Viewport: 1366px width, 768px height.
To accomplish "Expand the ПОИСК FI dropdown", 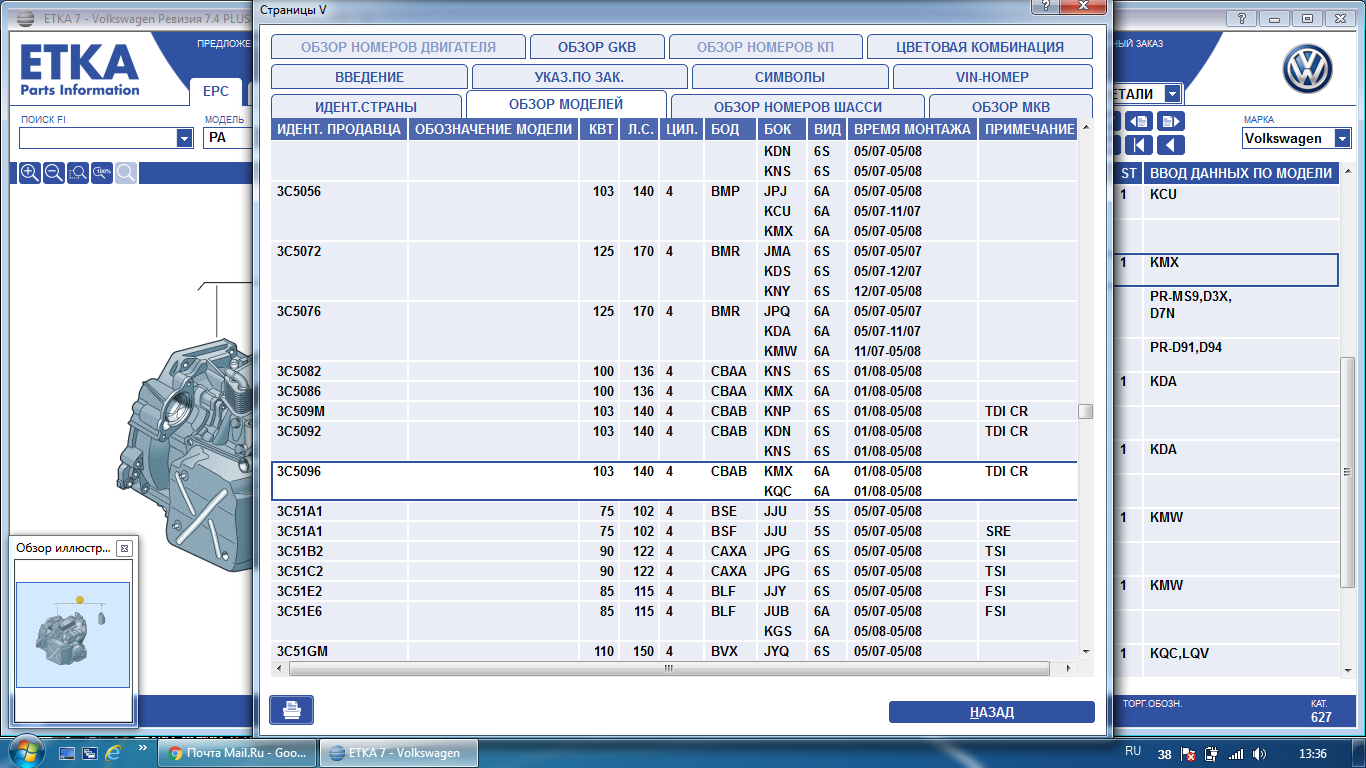I will tap(184, 138).
